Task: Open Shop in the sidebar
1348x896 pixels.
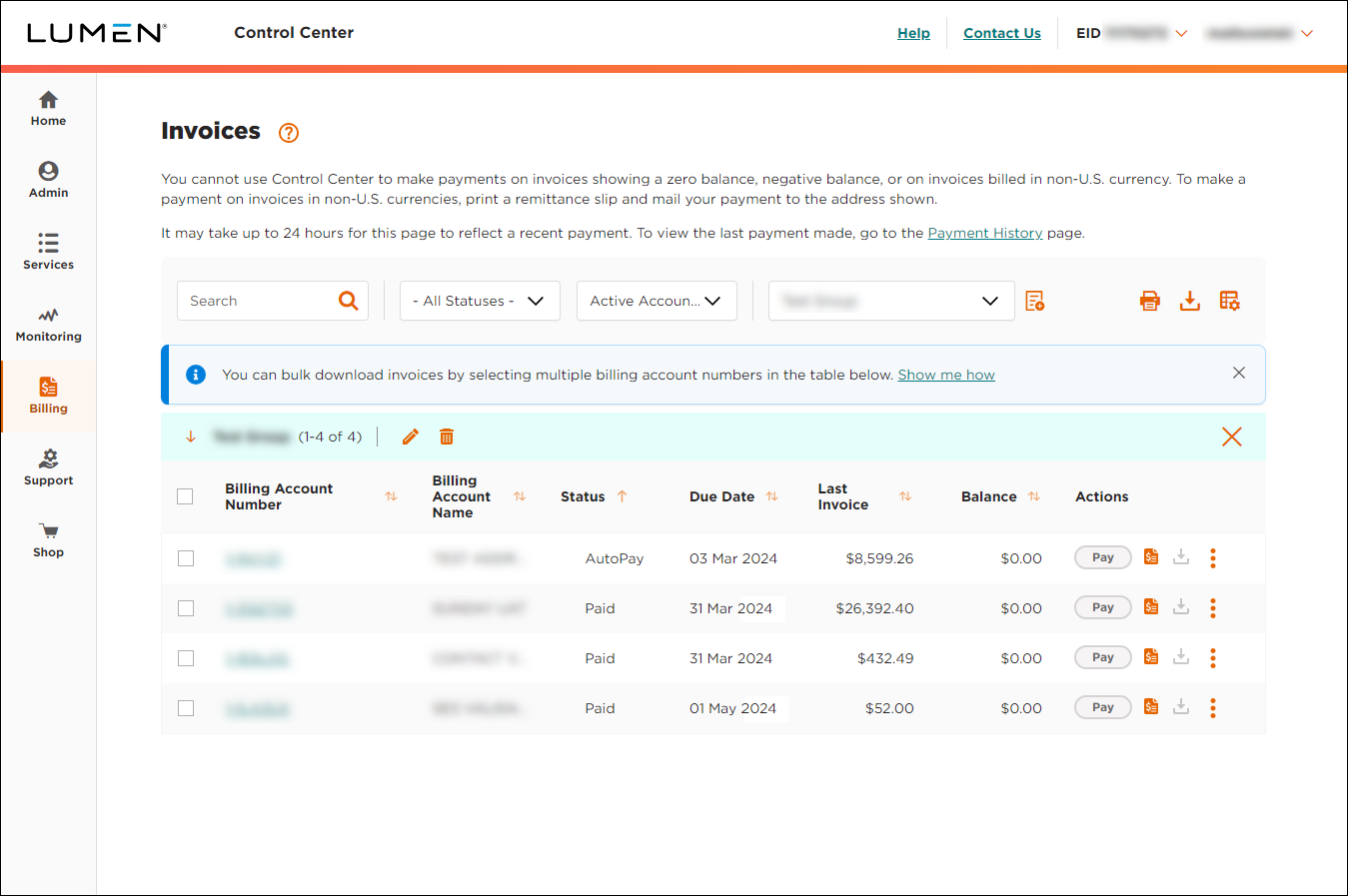Action: [x=48, y=540]
